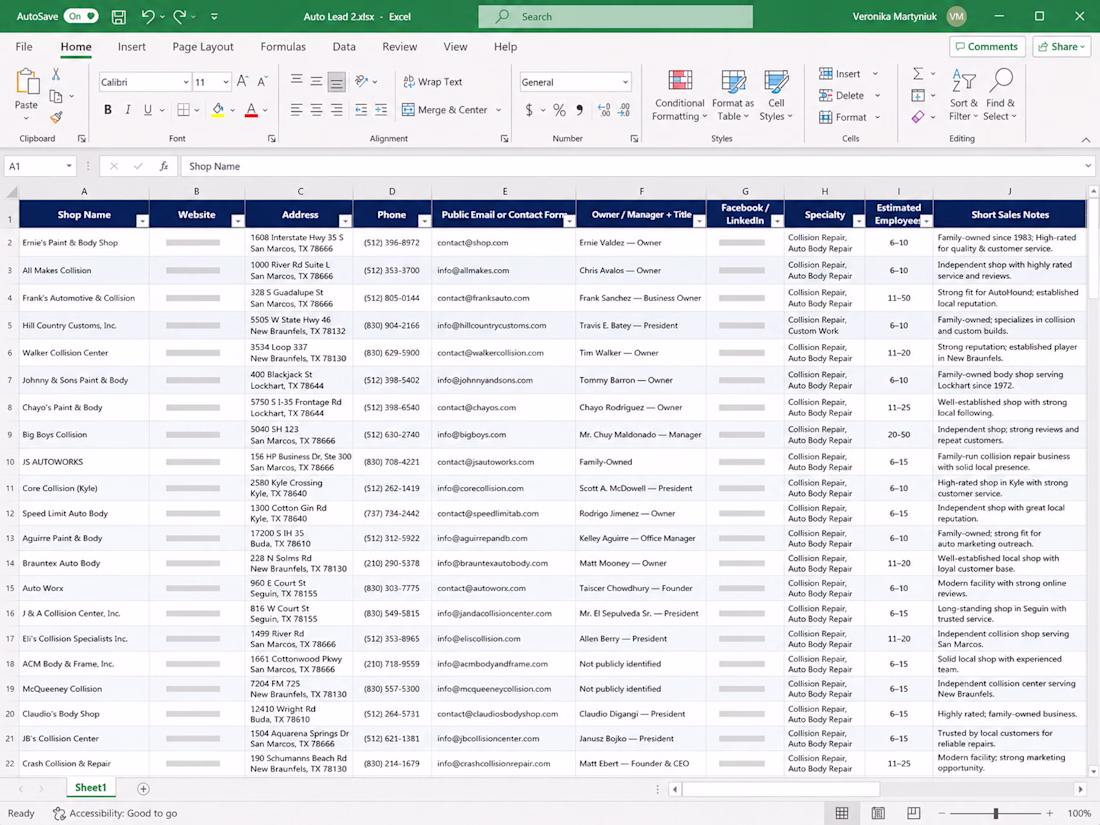The width and height of the screenshot is (1100, 825).
Task: Switch to the Data tab
Action: click(x=344, y=46)
